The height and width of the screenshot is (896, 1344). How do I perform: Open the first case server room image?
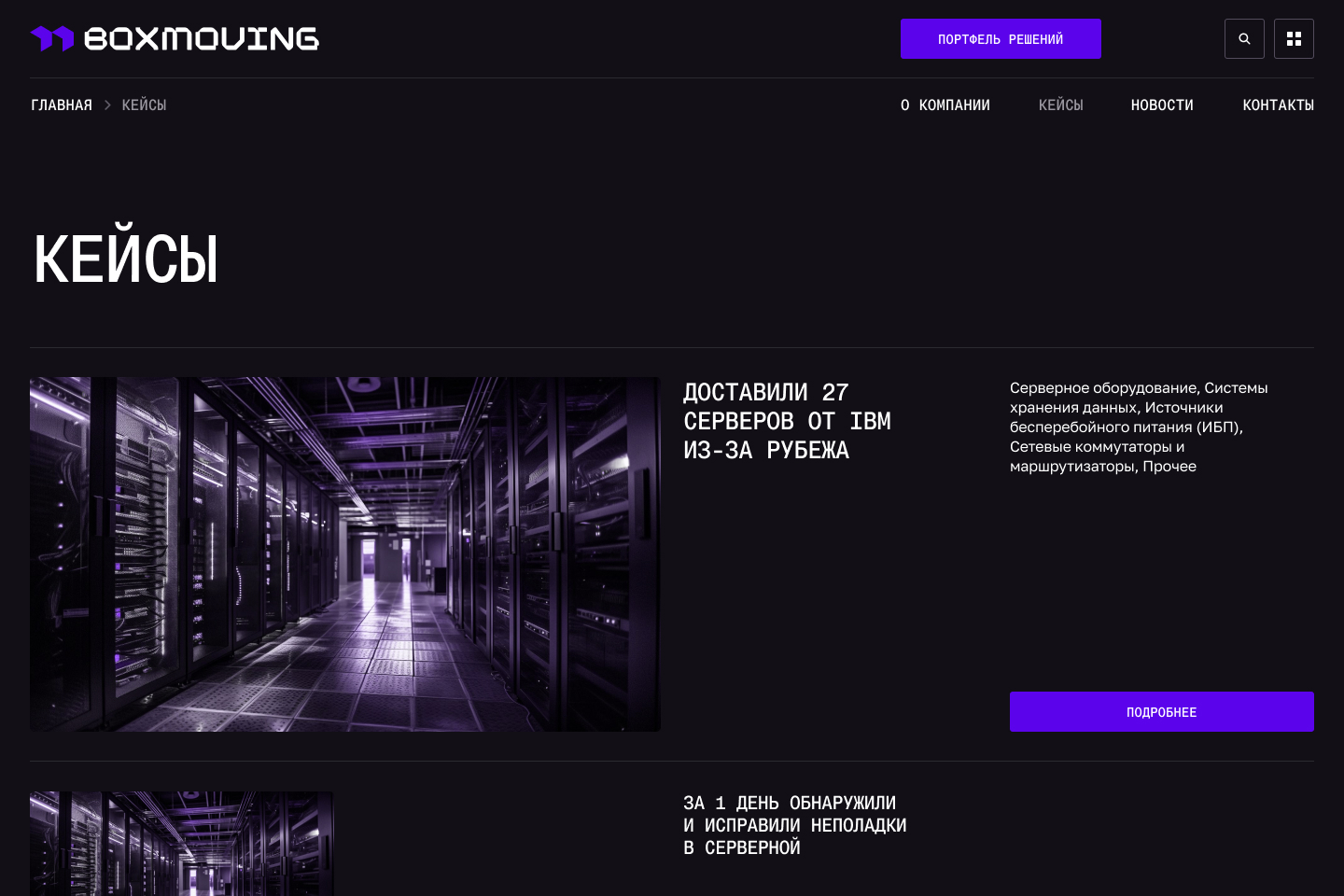(x=345, y=554)
